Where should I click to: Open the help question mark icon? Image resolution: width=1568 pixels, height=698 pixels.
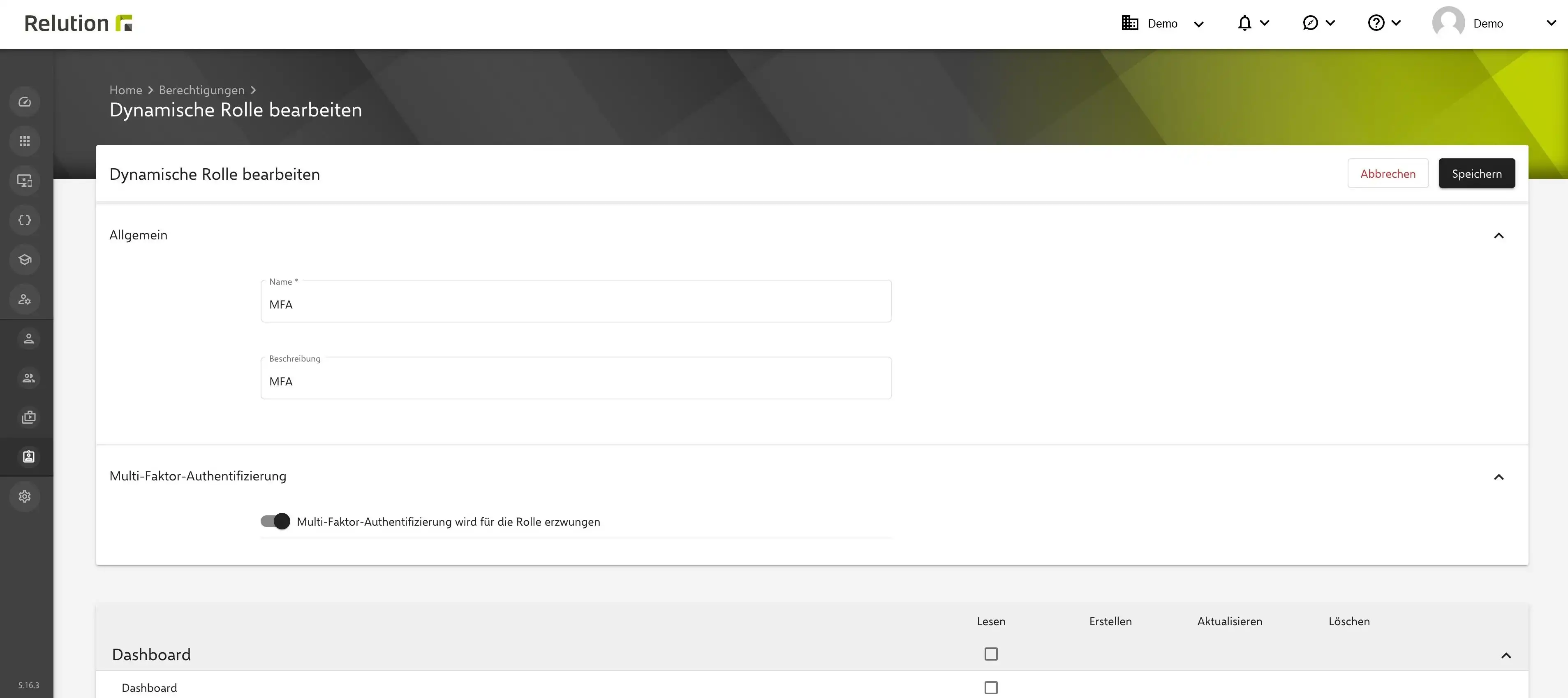coord(1376,23)
